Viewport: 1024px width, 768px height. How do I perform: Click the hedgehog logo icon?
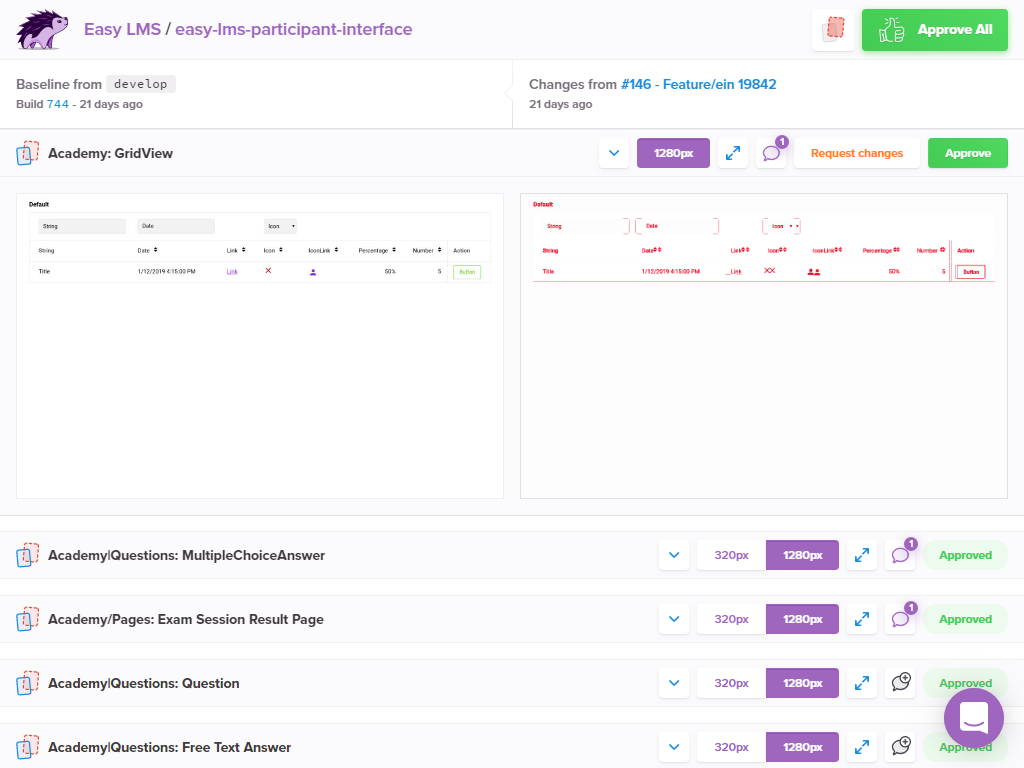(x=43, y=30)
